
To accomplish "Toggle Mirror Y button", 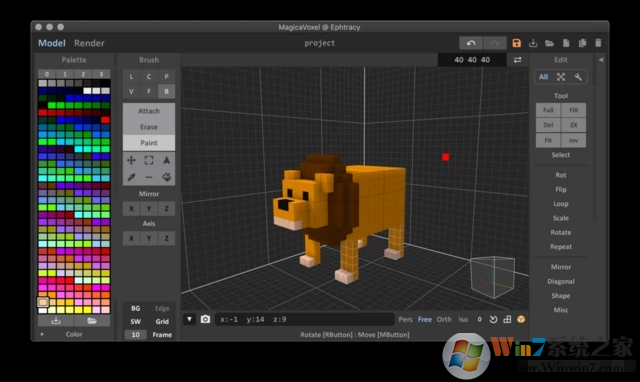I will click(x=149, y=209).
